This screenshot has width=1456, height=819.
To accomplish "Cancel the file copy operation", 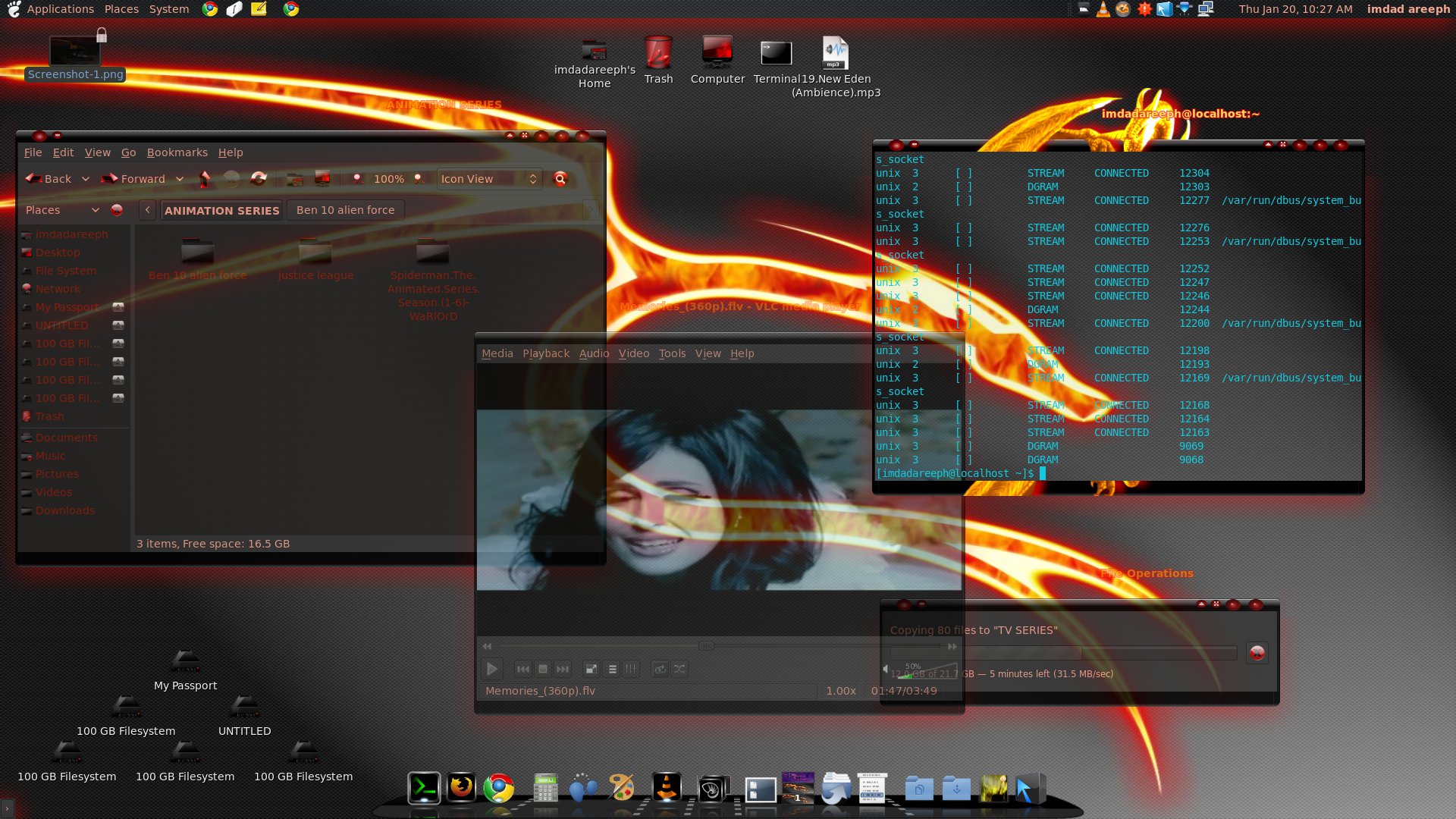I will point(1257,653).
